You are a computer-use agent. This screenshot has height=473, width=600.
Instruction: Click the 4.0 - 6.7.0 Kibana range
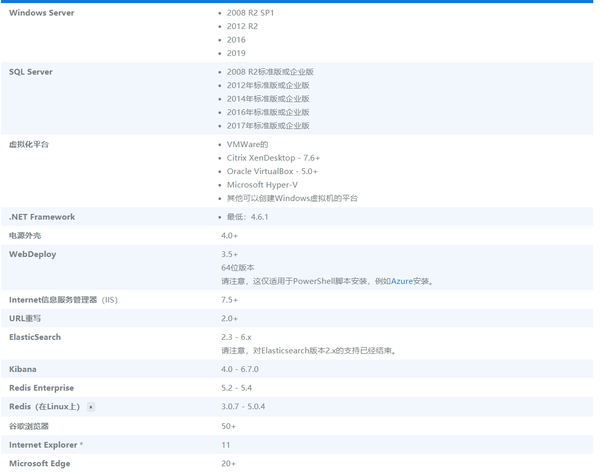click(x=240, y=370)
